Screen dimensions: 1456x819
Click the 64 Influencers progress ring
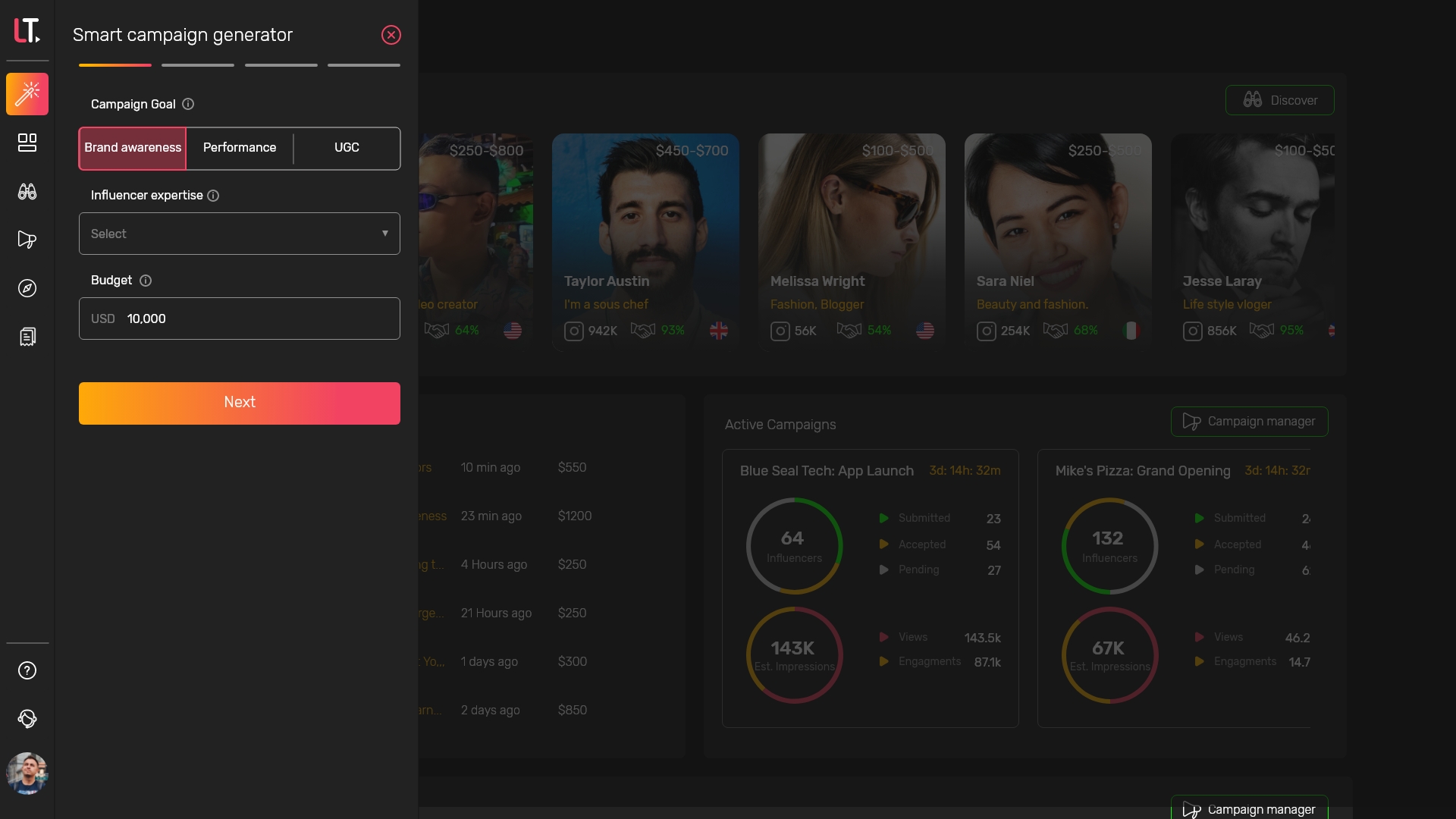tap(794, 546)
